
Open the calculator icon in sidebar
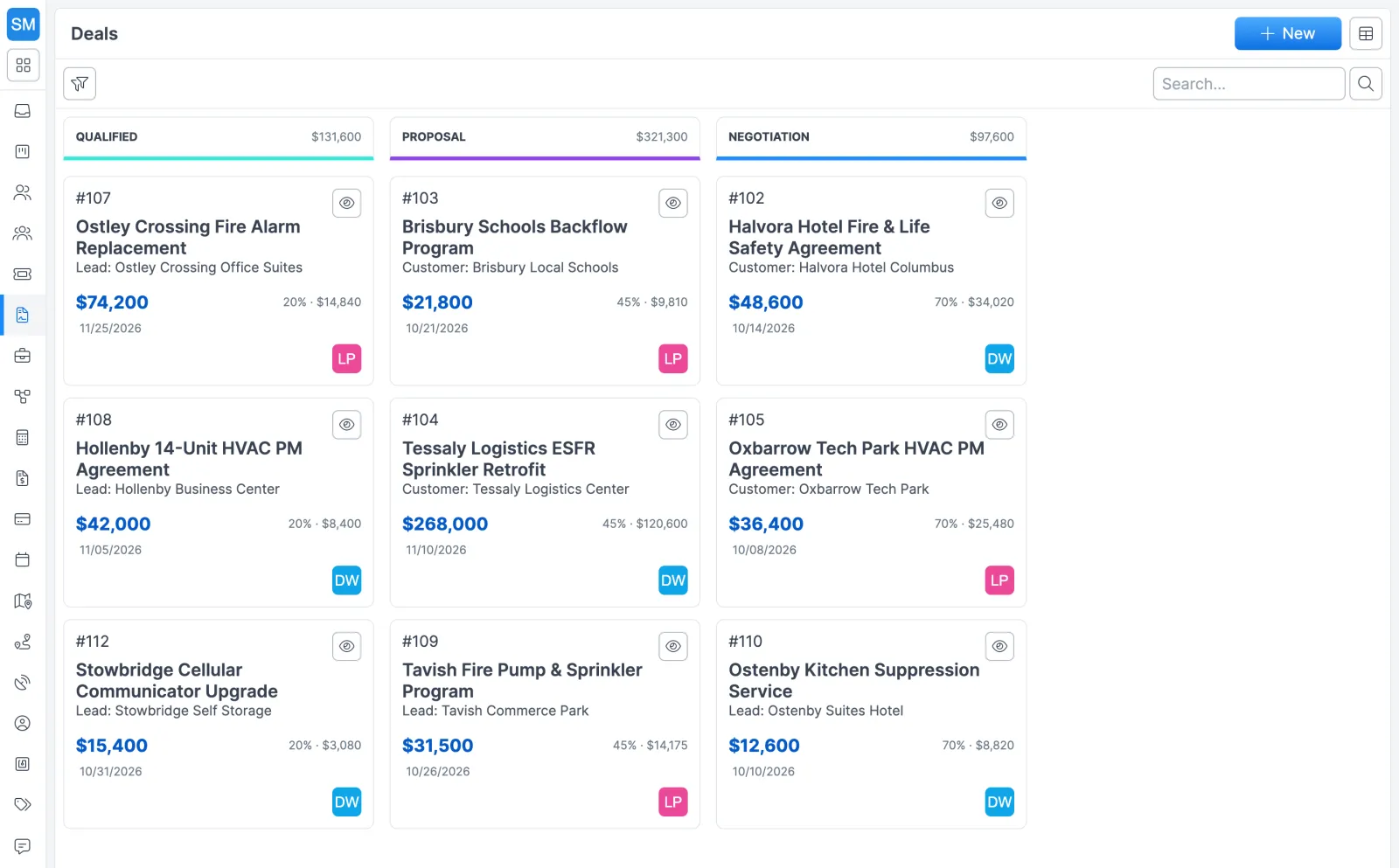[x=23, y=437]
